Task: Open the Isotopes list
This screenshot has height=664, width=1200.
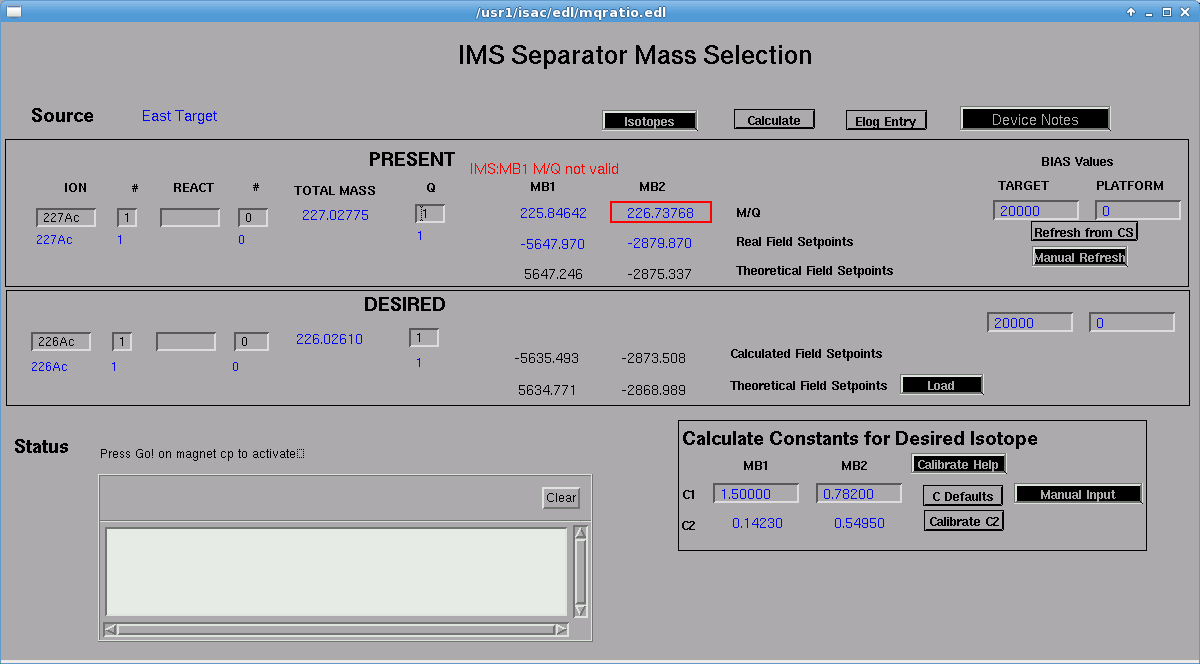Action: 649,121
